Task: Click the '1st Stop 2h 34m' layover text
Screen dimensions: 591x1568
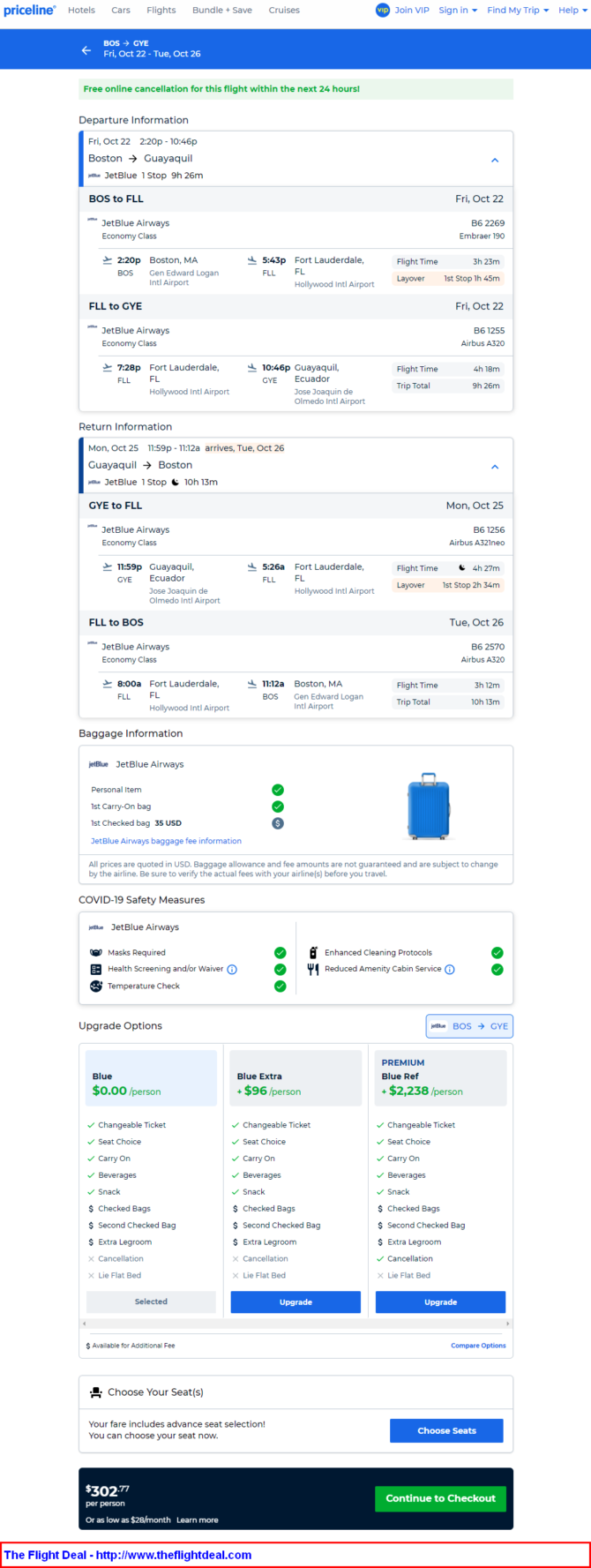Action: tap(471, 586)
